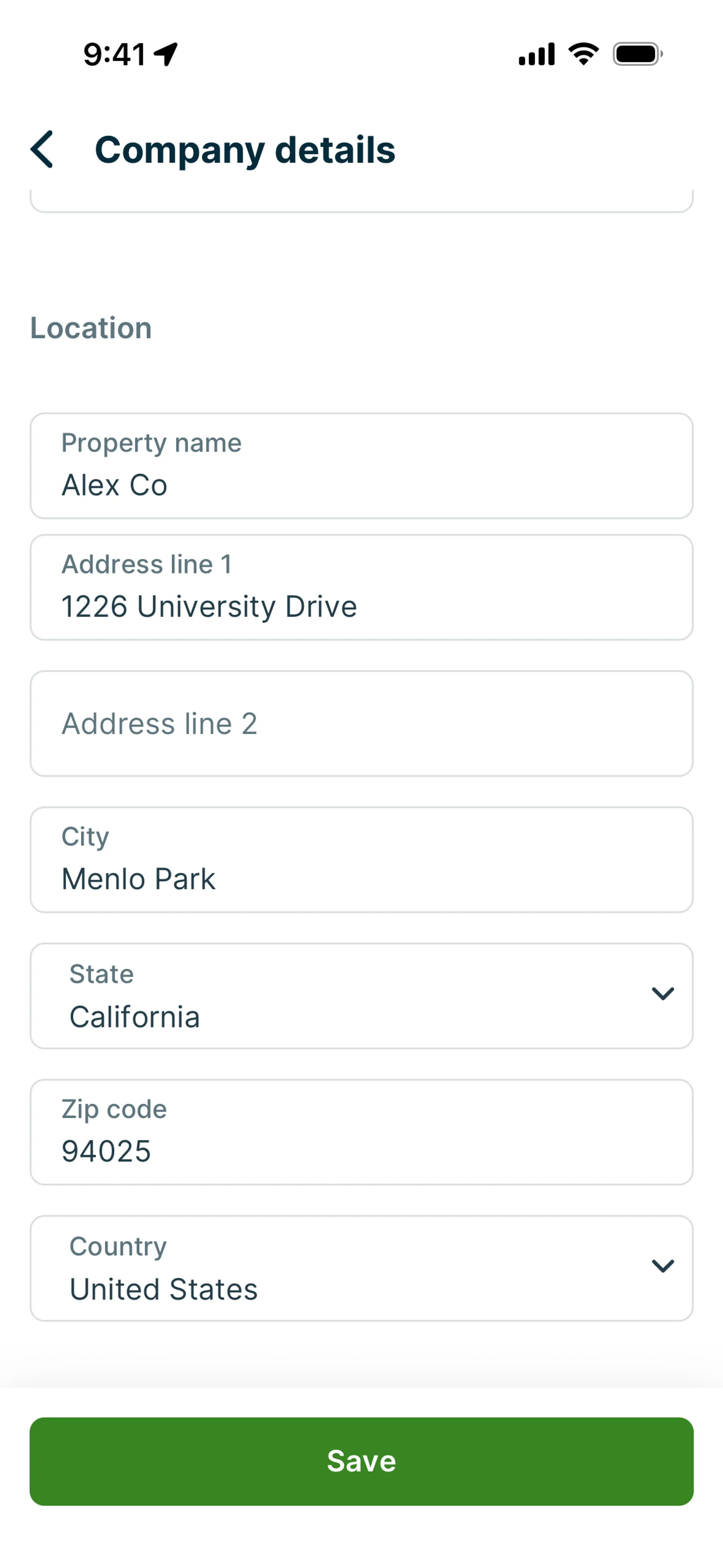Tap the 'Location' section heading

pyautogui.click(x=91, y=328)
